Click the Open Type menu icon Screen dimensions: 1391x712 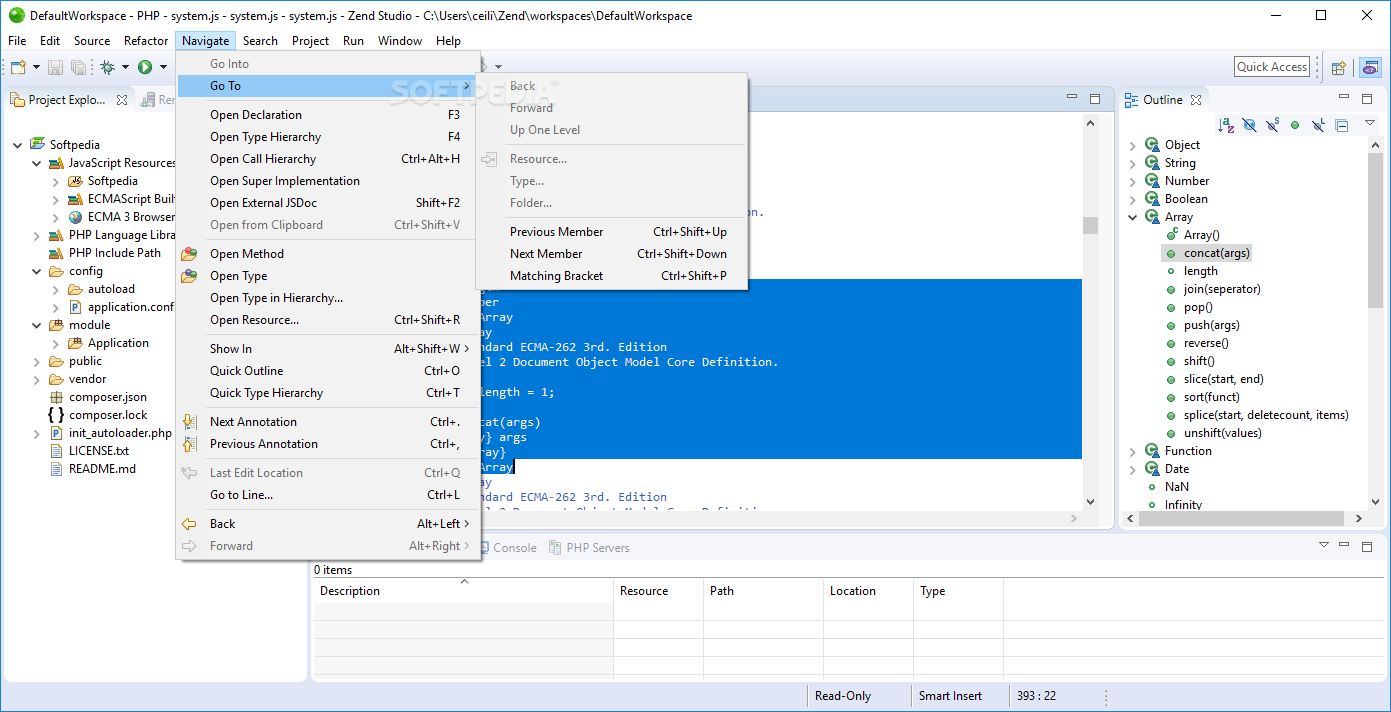pyautogui.click(x=189, y=276)
